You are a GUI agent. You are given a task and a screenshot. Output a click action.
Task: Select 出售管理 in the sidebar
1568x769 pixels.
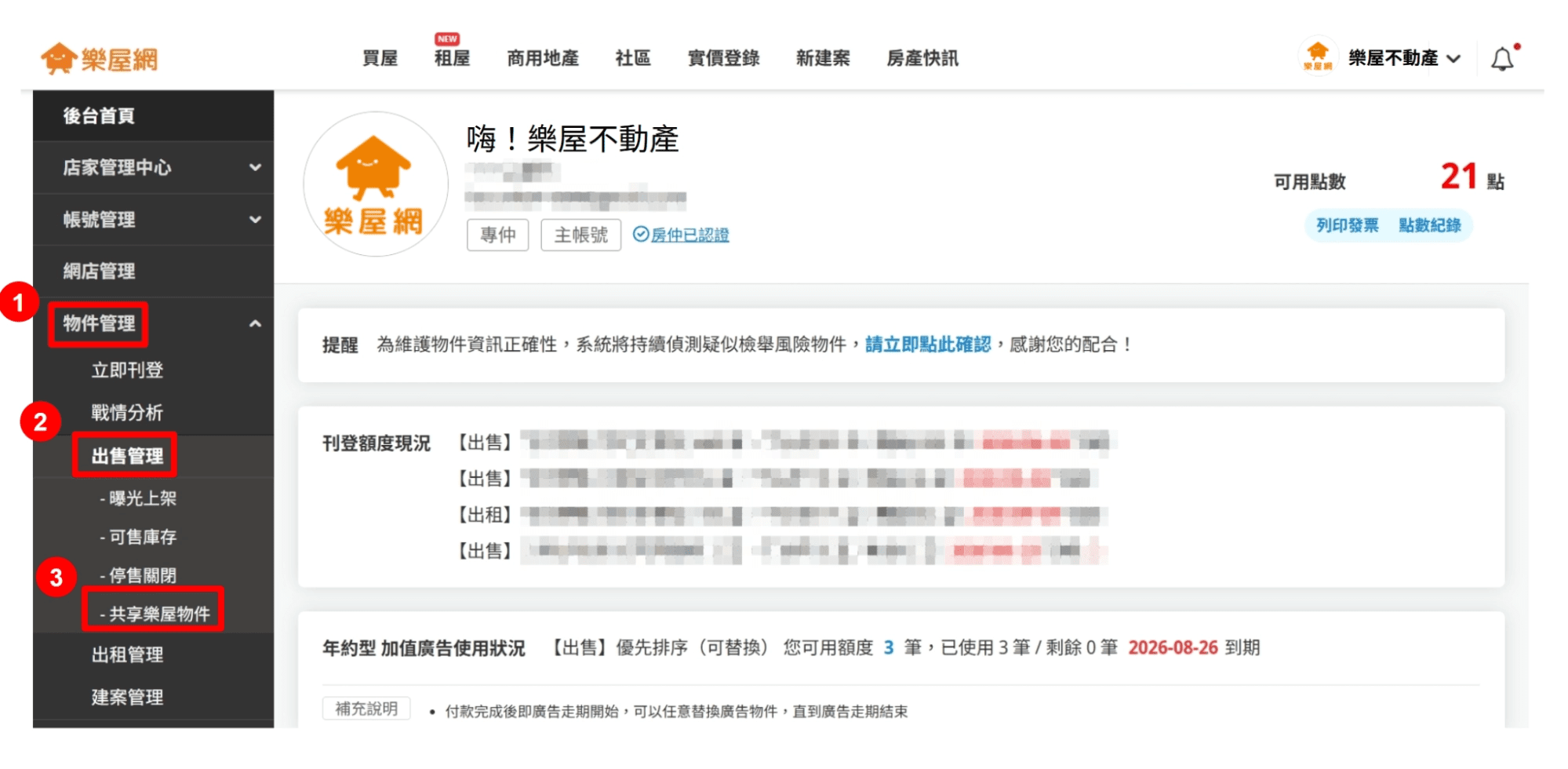pyautogui.click(x=127, y=456)
